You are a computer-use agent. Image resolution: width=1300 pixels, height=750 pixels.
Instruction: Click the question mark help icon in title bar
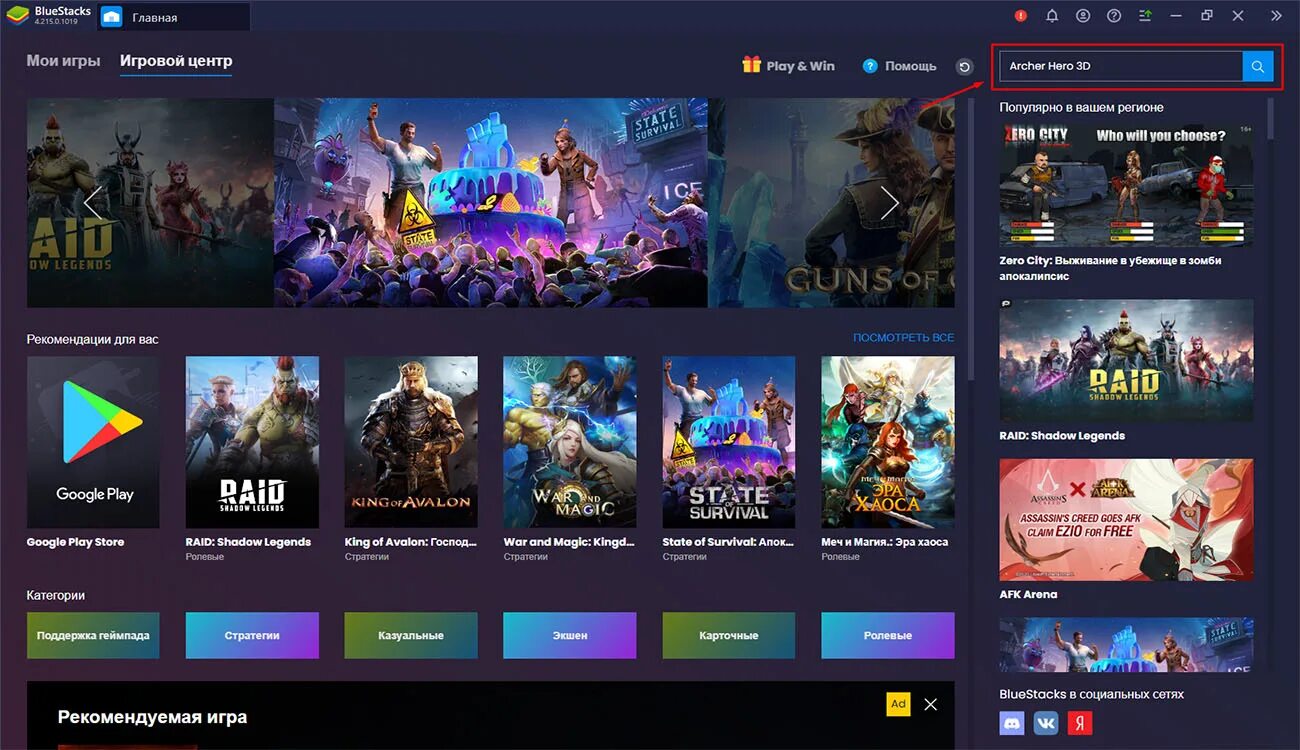click(x=1114, y=16)
